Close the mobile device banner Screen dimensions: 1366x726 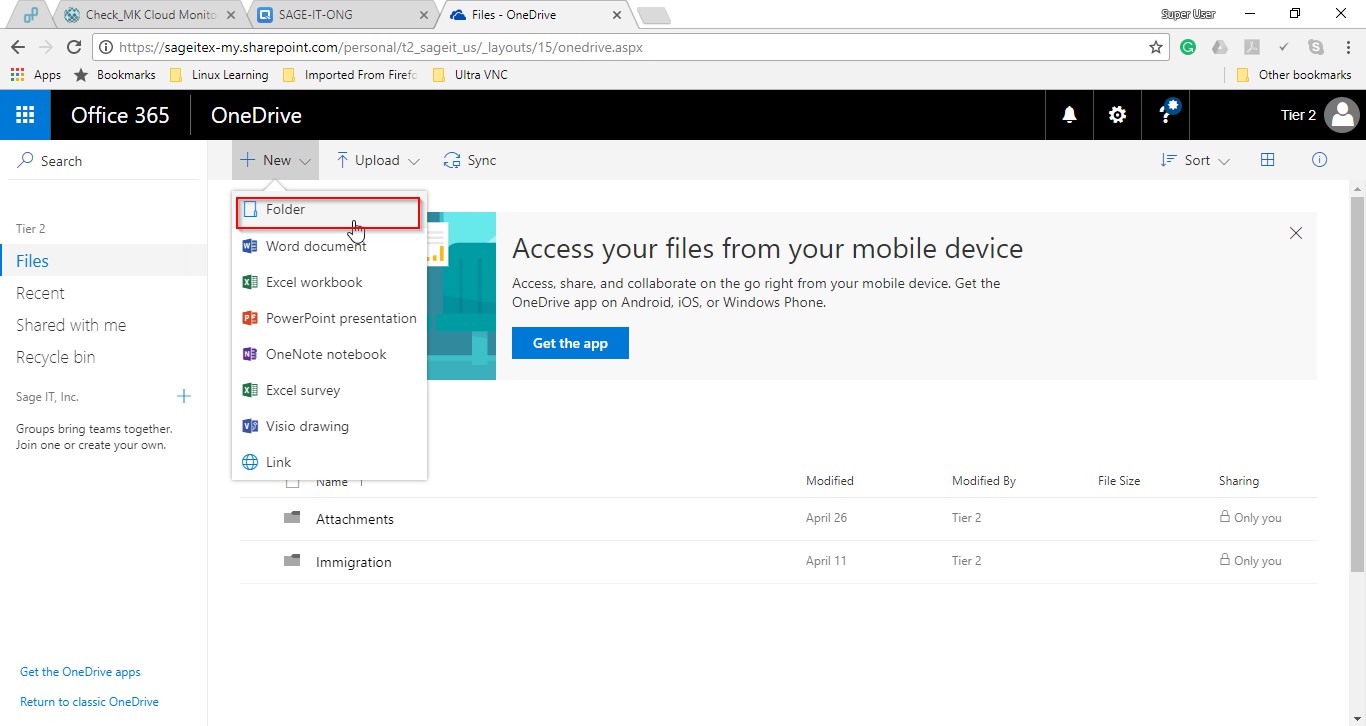(1296, 233)
